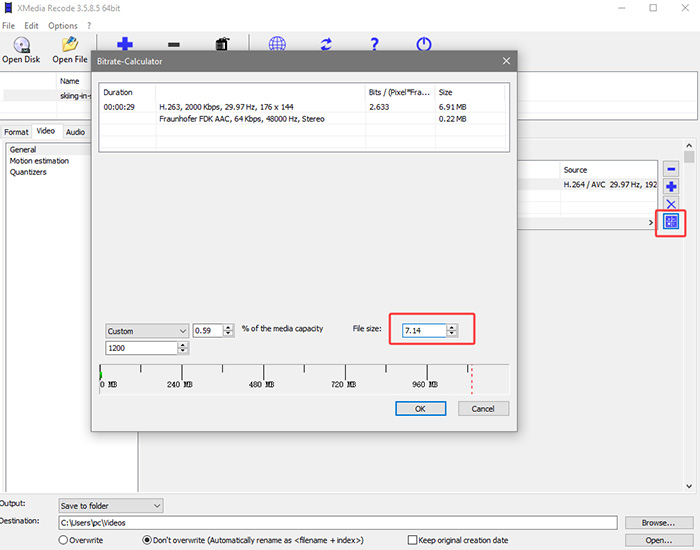Open the File menu
This screenshot has height=550, width=700.
coord(8,25)
